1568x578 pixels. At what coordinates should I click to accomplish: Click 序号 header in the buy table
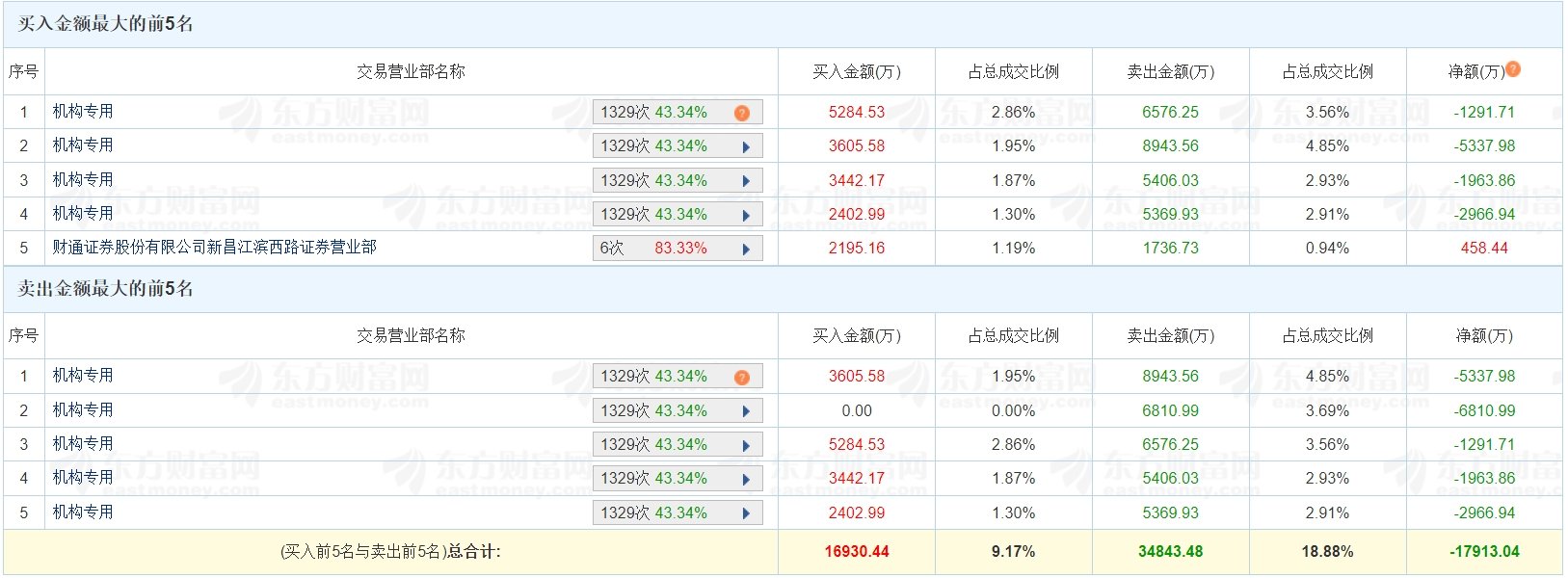23,71
